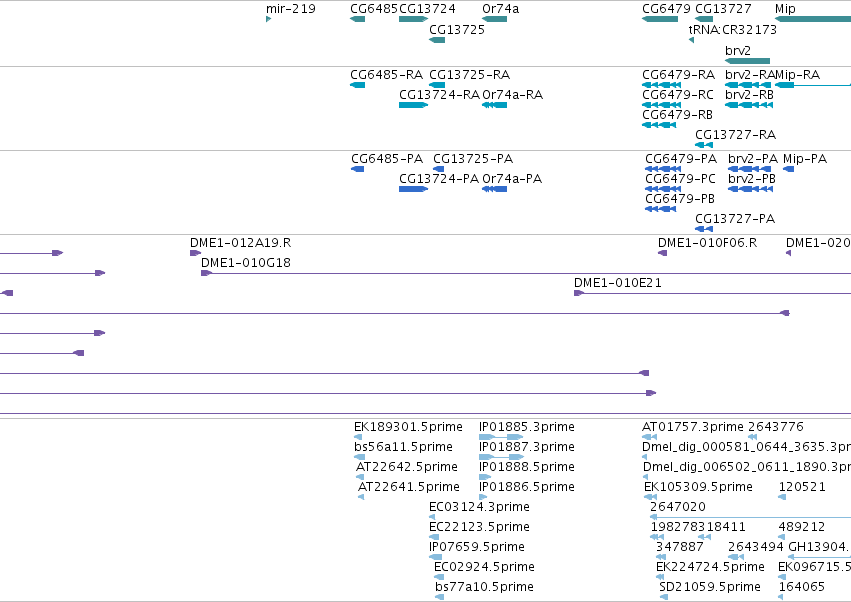The width and height of the screenshot is (851, 602).
Task: Select transcript Or74a-RA
Action: tap(512, 94)
